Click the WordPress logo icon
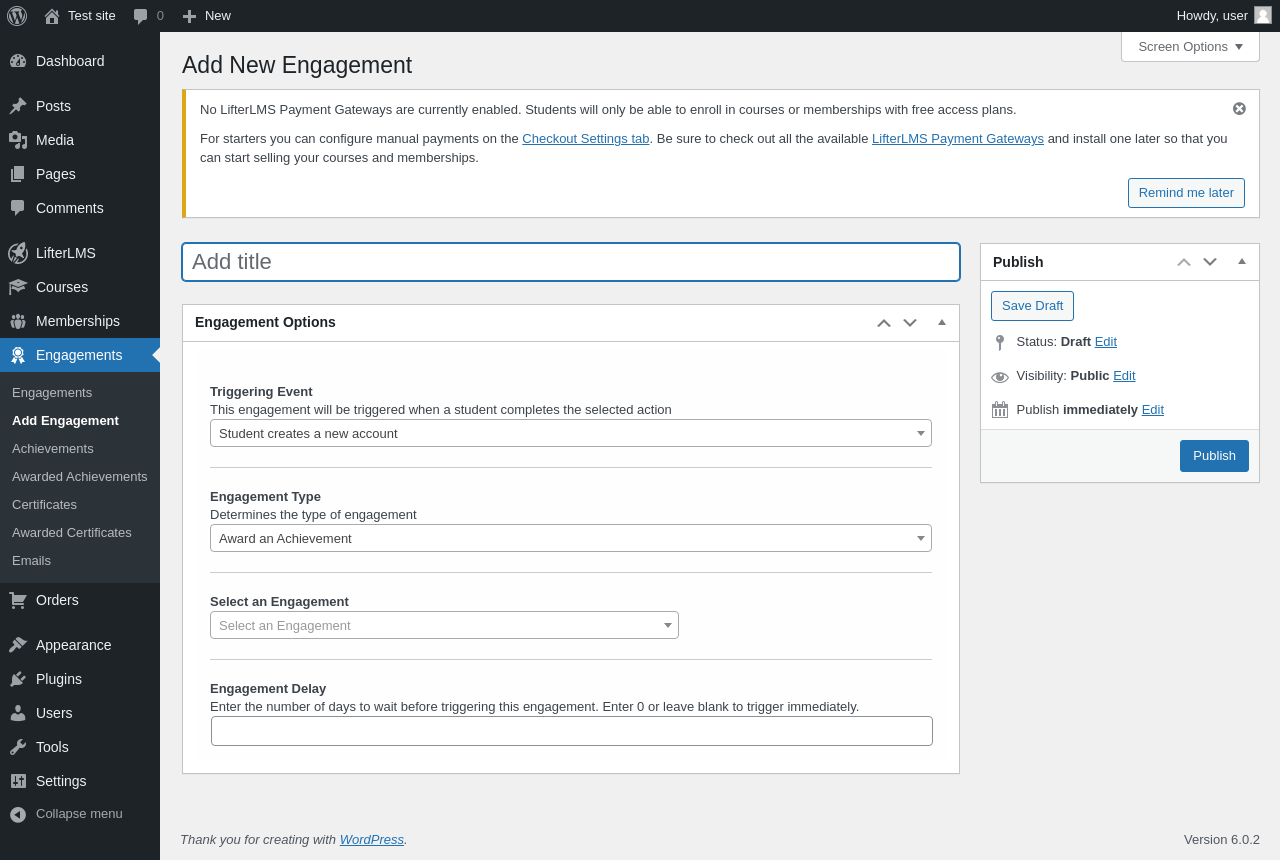The width and height of the screenshot is (1280, 860). tap(17, 16)
